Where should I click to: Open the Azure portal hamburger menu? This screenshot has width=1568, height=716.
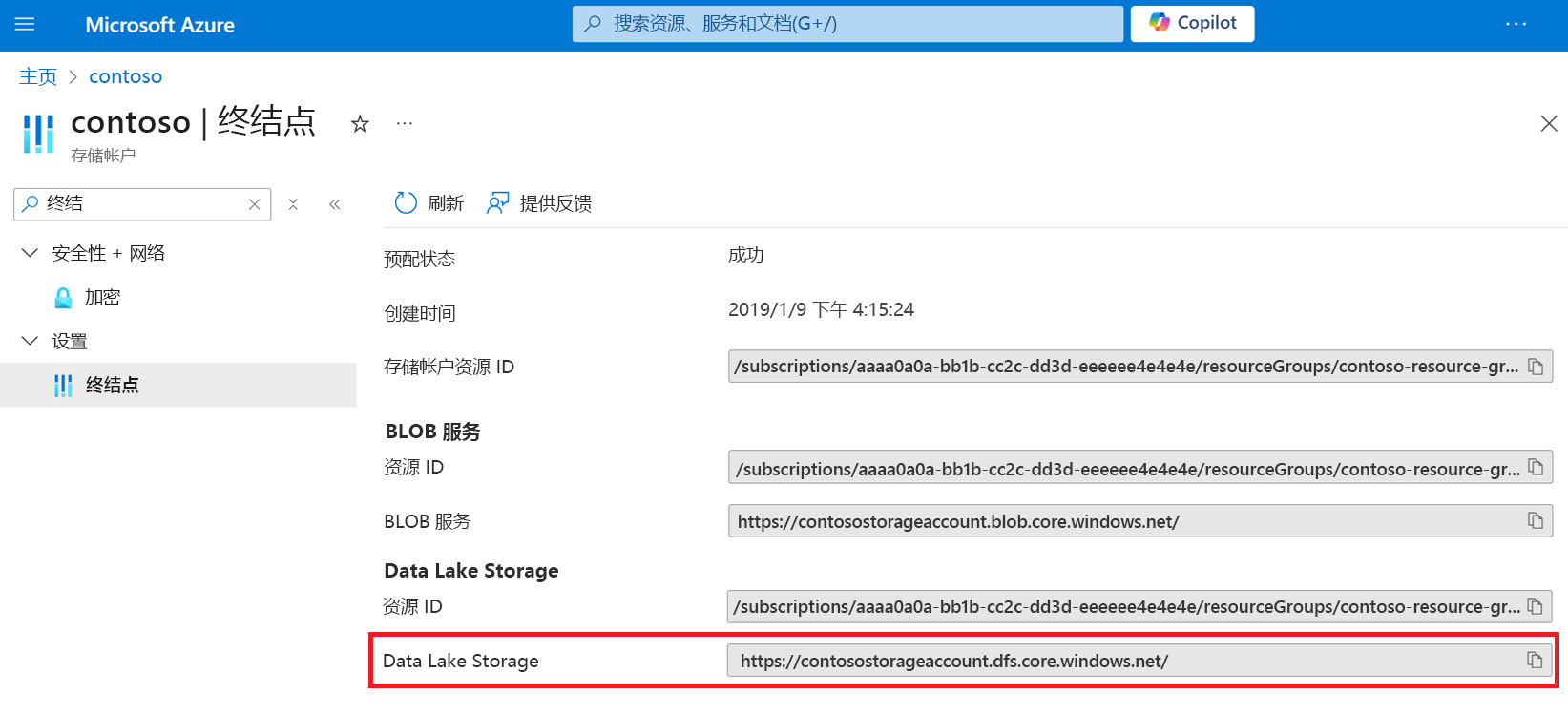click(x=25, y=24)
